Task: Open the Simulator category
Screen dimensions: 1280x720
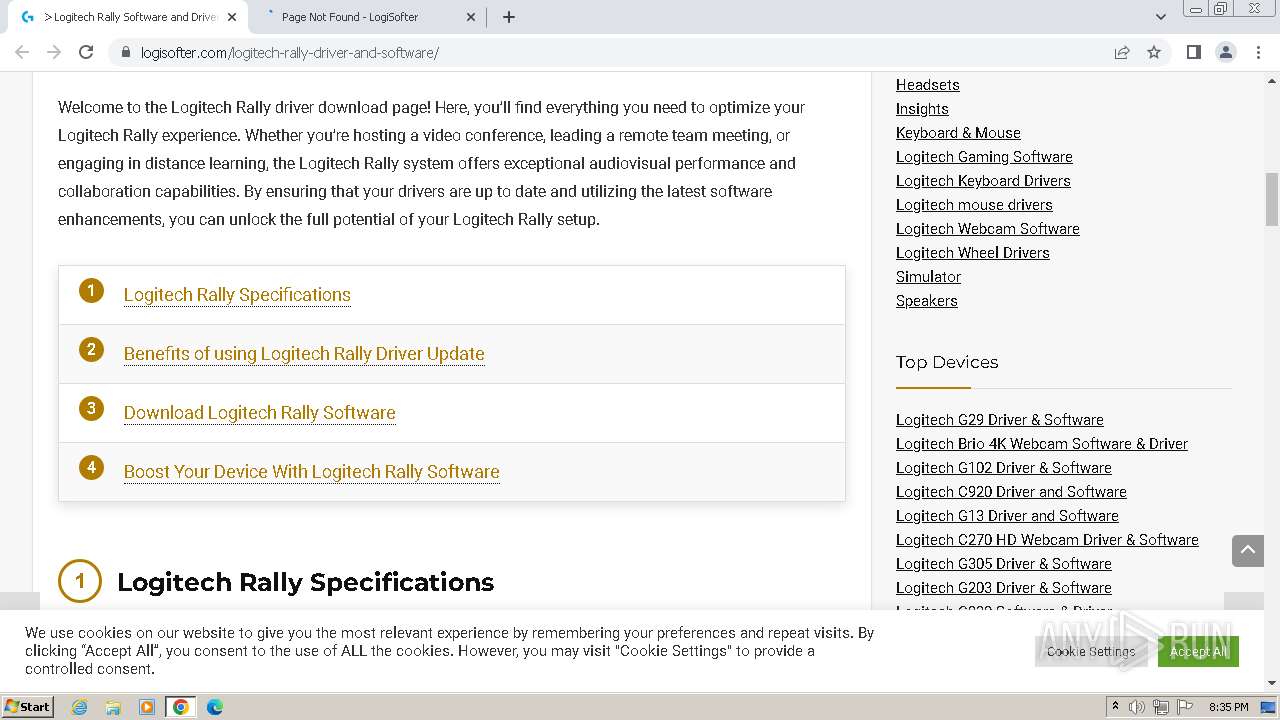Action: pos(928,277)
